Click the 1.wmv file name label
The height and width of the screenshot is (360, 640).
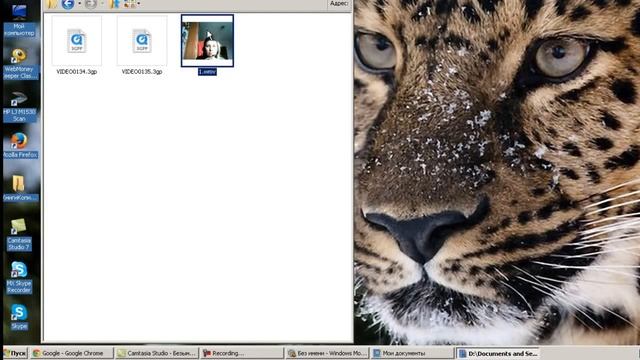point(207,72)
